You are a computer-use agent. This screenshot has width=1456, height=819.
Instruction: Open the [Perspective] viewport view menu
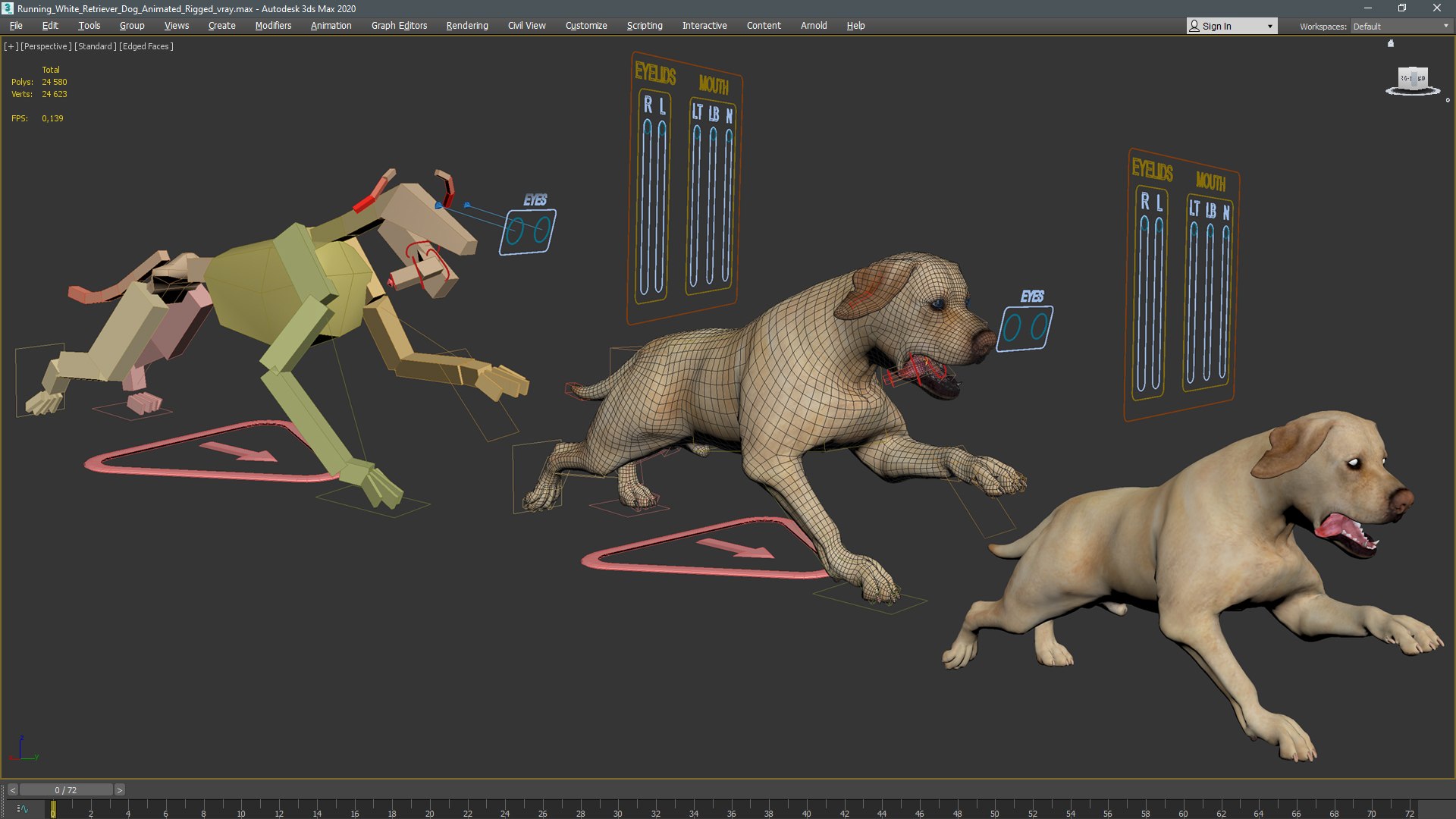click(x=45, y=46)
